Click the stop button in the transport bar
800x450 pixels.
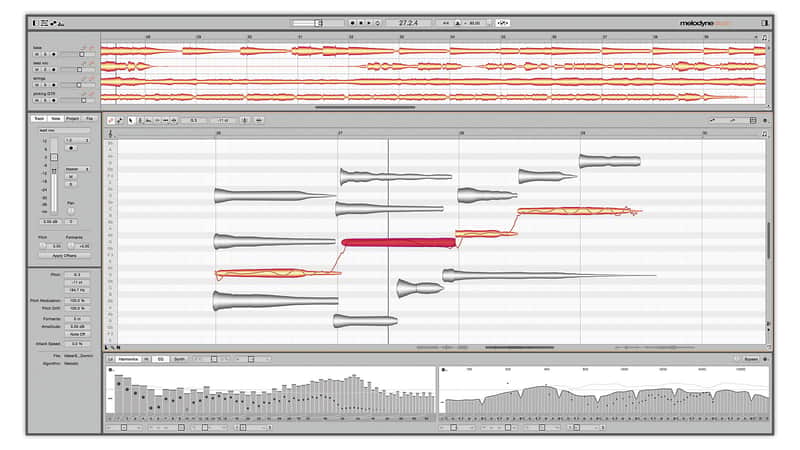[x=361, y=23]
